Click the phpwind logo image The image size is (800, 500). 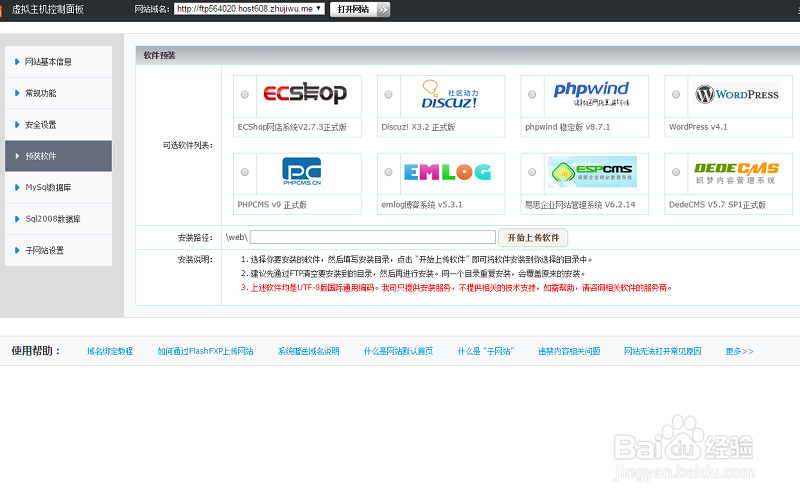click(x=592, y=94)
